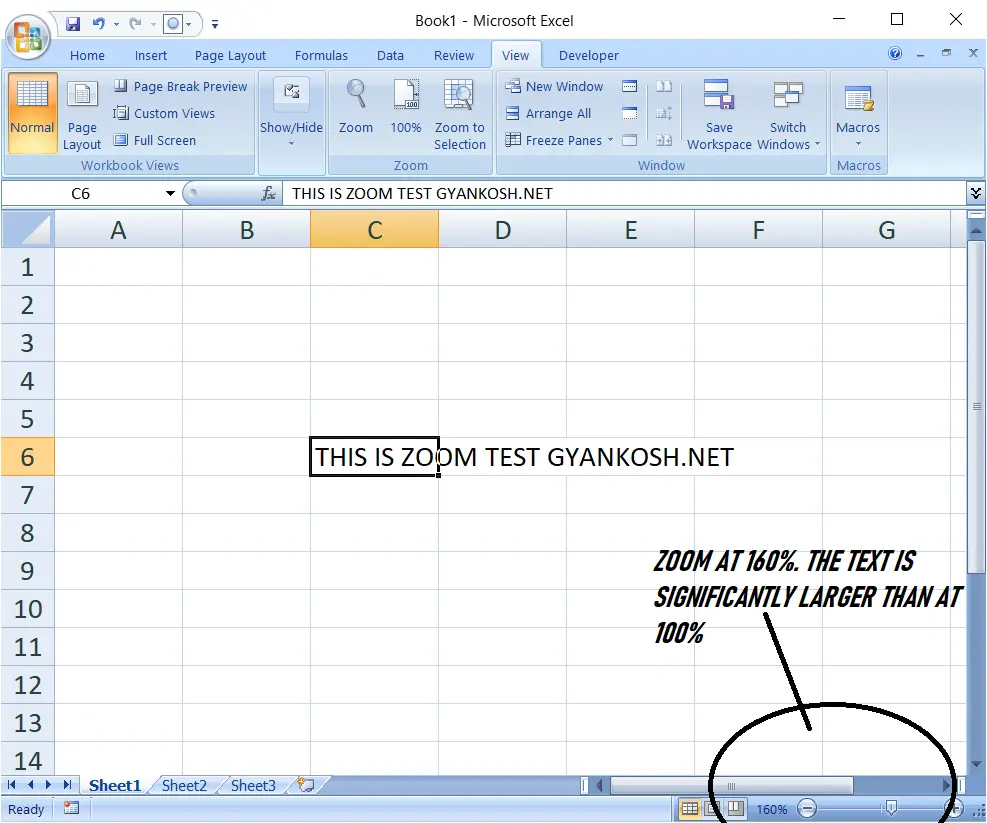Viewport: 987px width, 823px height.
Task: Go to the first sheet tab arrow
Action: [x=11, y=785]
